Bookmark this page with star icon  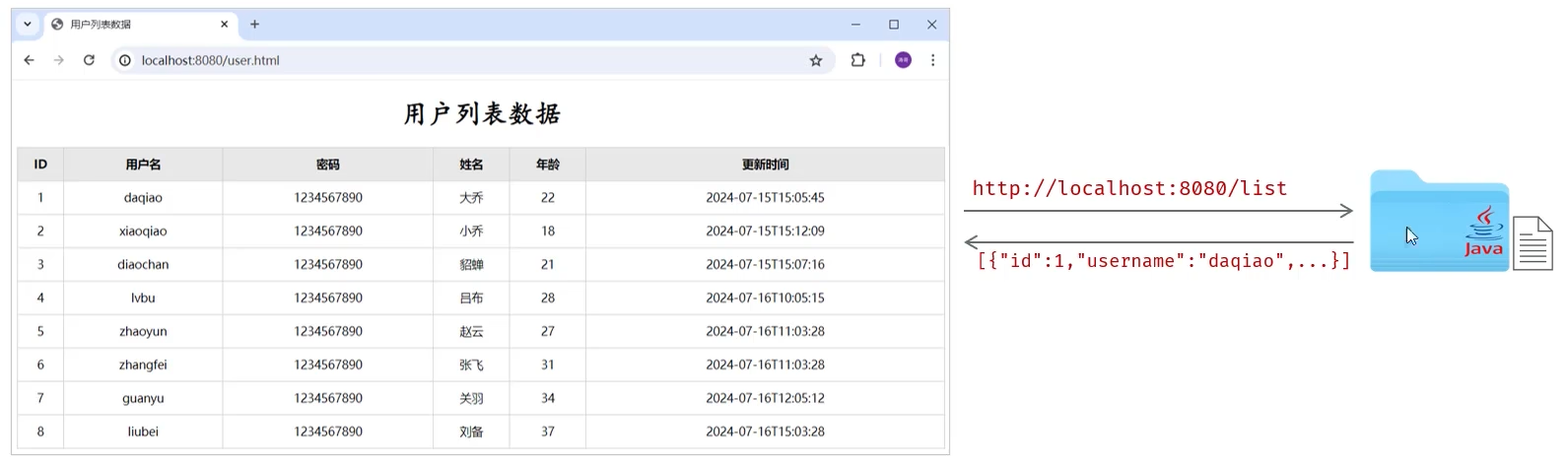point(816,60)
